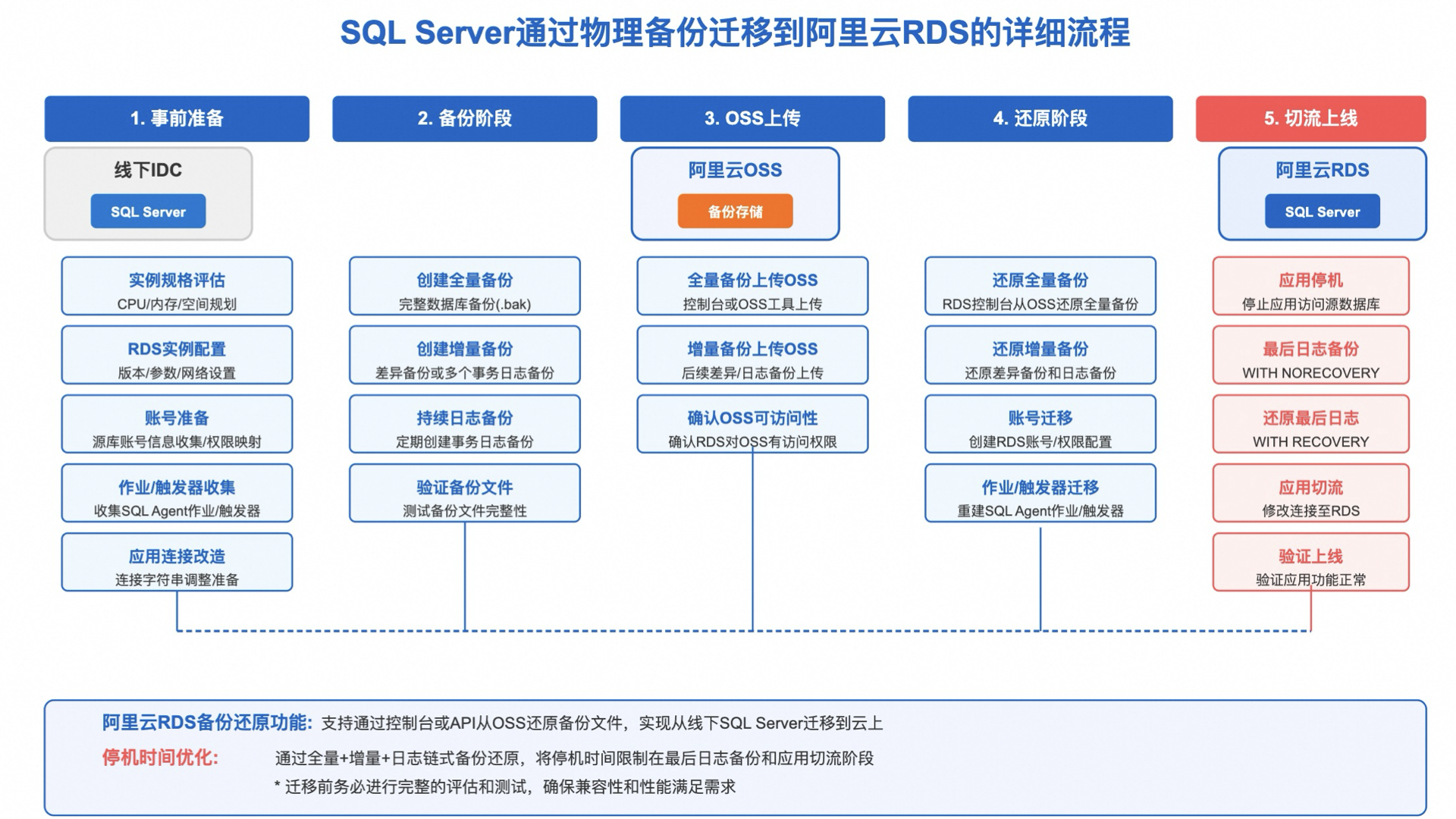Image resolution: width=1456 pixels, height=819 pixels.
Task: Select the 最后日志备份 step box
Action: tap(1310, 355)
